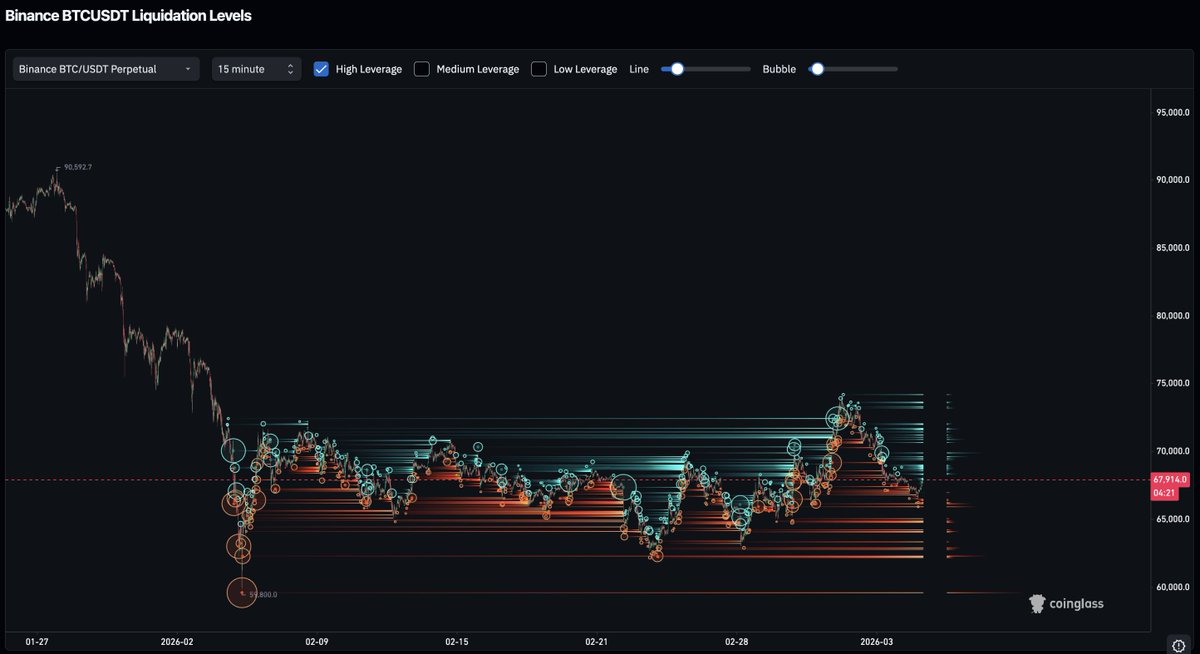Click the 59,800.0 low price marker
This screenshot has width=1200, height=654.
tap(263, 594)
